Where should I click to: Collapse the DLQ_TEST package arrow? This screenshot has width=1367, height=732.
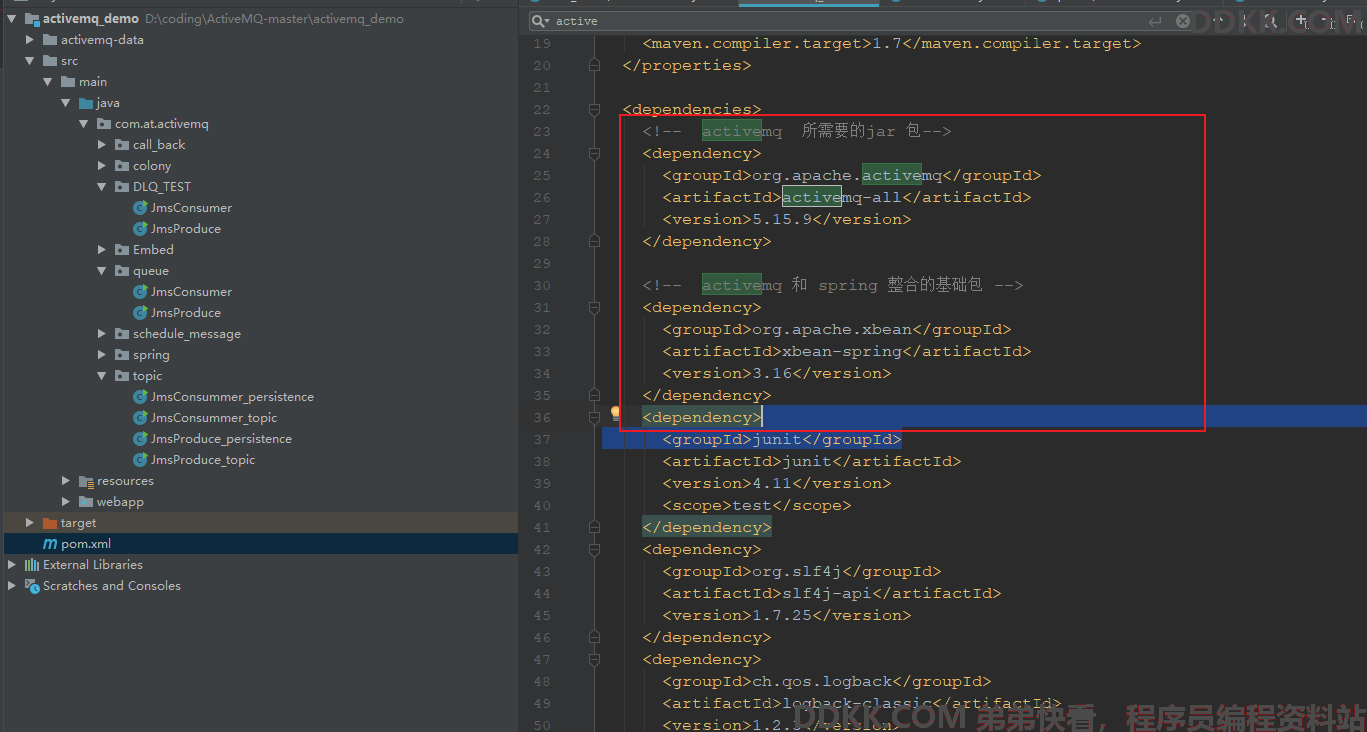[102, 187]
